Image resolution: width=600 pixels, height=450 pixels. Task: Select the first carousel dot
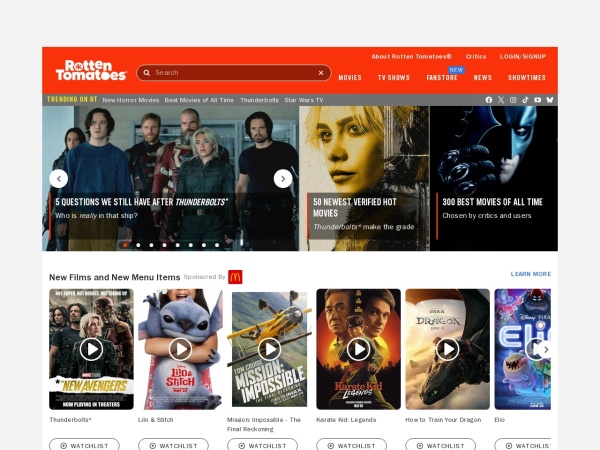125,245
